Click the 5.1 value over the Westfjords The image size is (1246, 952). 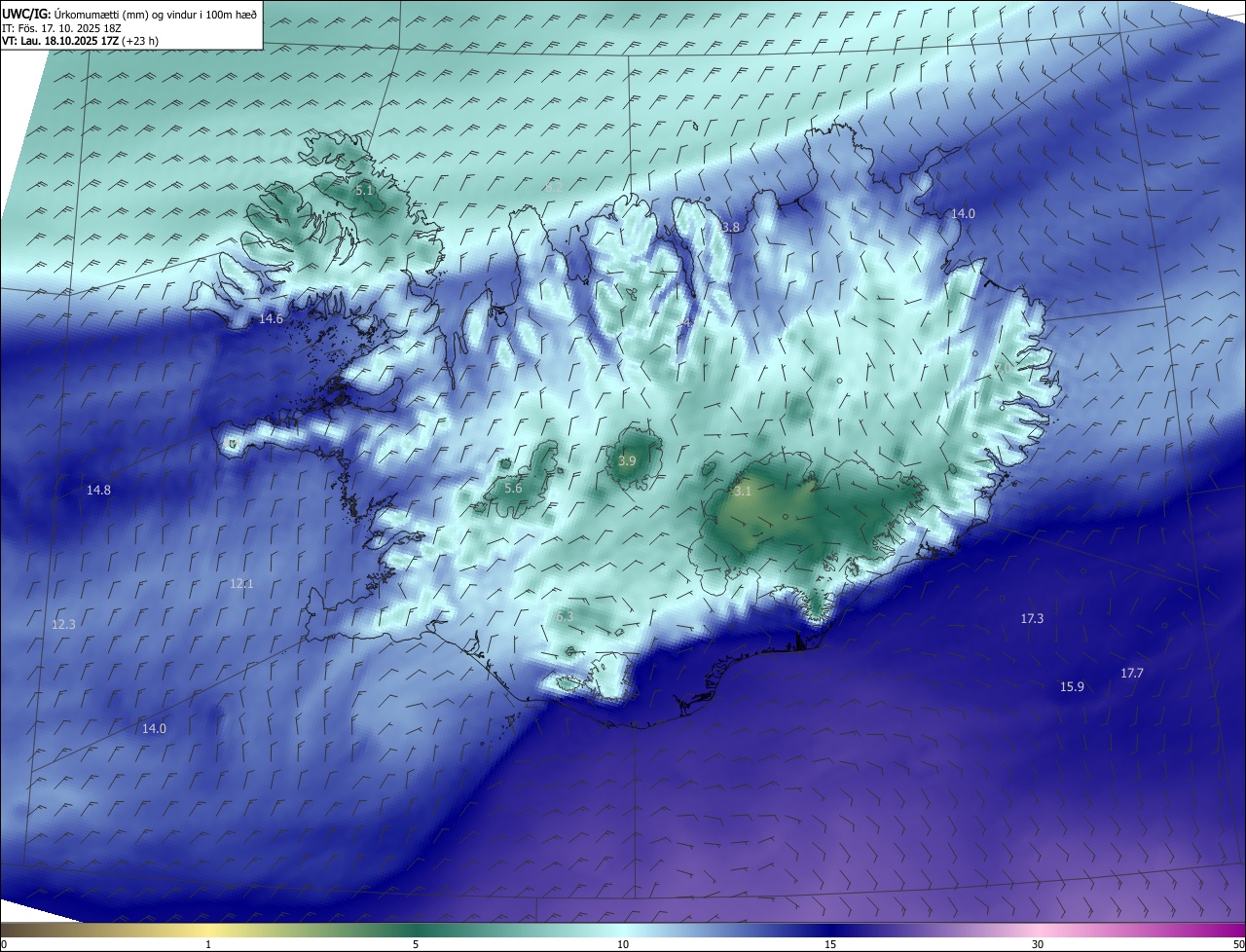(x=364, y=191)
